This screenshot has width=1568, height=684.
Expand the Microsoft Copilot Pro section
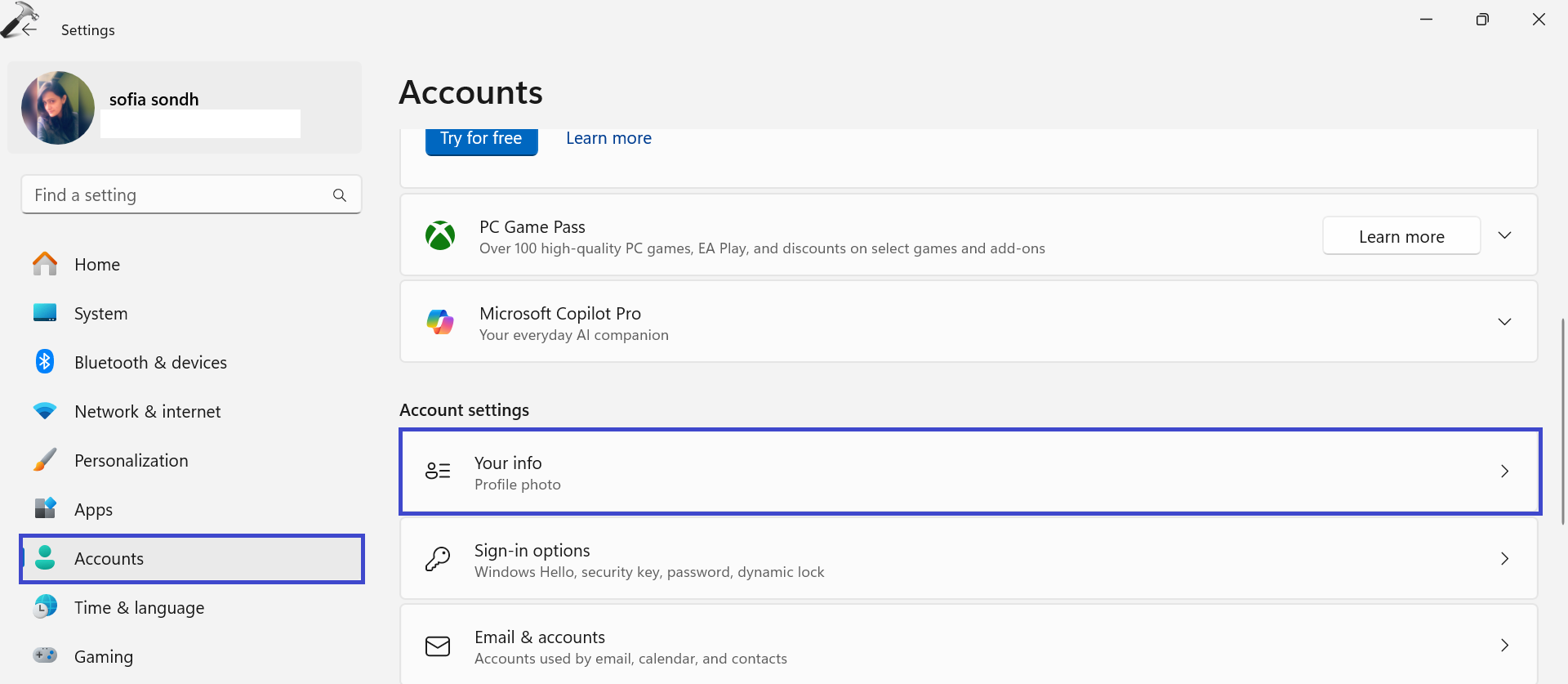[1504, 322]
